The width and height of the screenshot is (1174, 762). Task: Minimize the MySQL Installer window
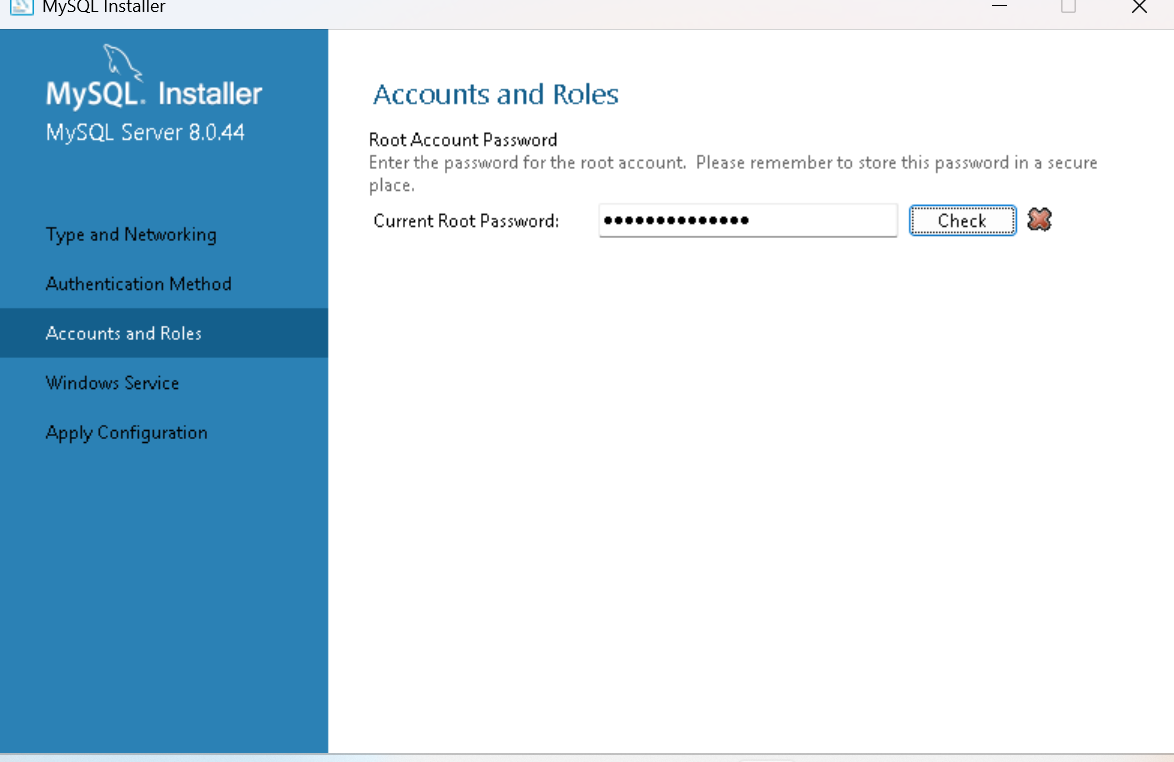coord(999,7)
